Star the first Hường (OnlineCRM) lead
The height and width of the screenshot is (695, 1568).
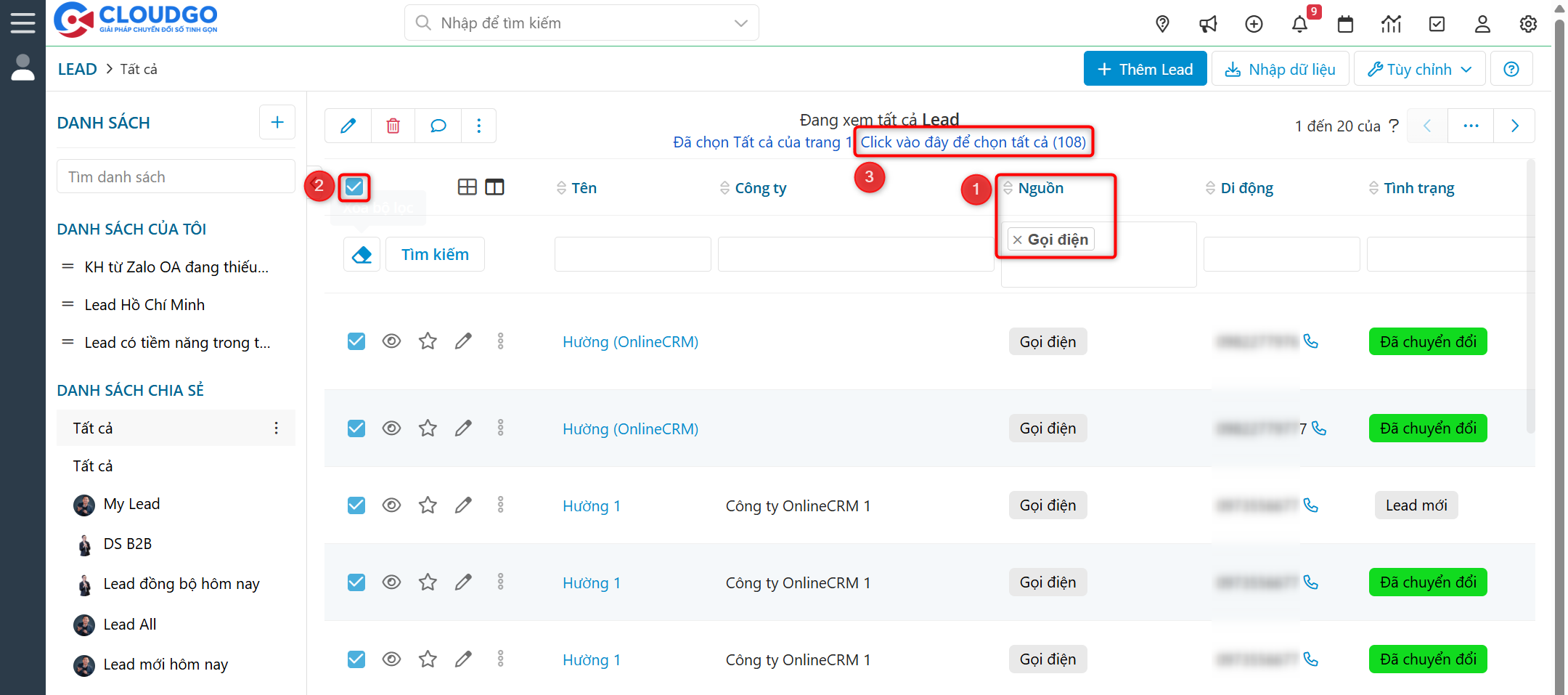pyautogui.click(x=428, y=341)
